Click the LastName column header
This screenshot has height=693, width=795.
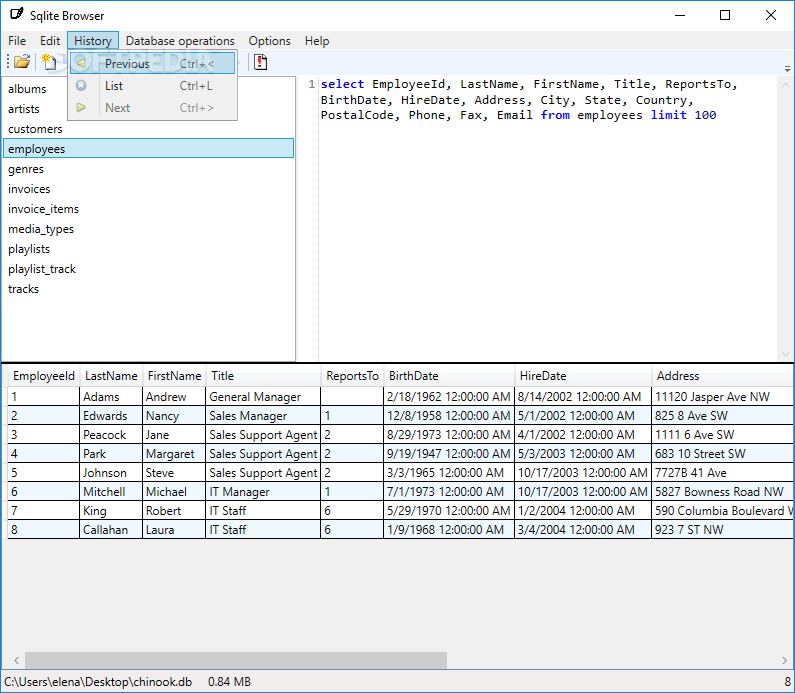111,376
